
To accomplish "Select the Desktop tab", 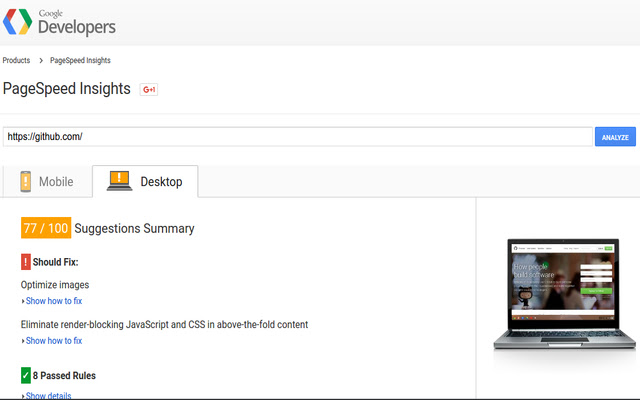I will (x=145, y=182).
